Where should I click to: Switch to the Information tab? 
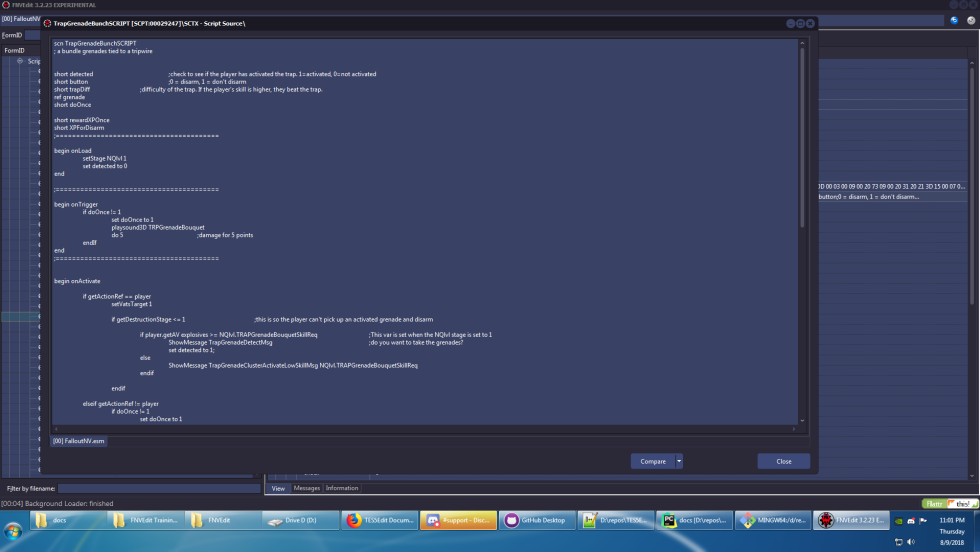coord(342,488)
